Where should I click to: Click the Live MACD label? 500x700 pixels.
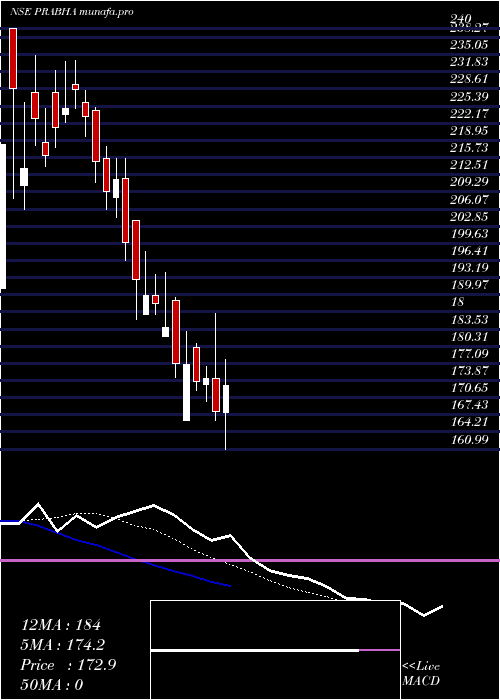(421, 673)
